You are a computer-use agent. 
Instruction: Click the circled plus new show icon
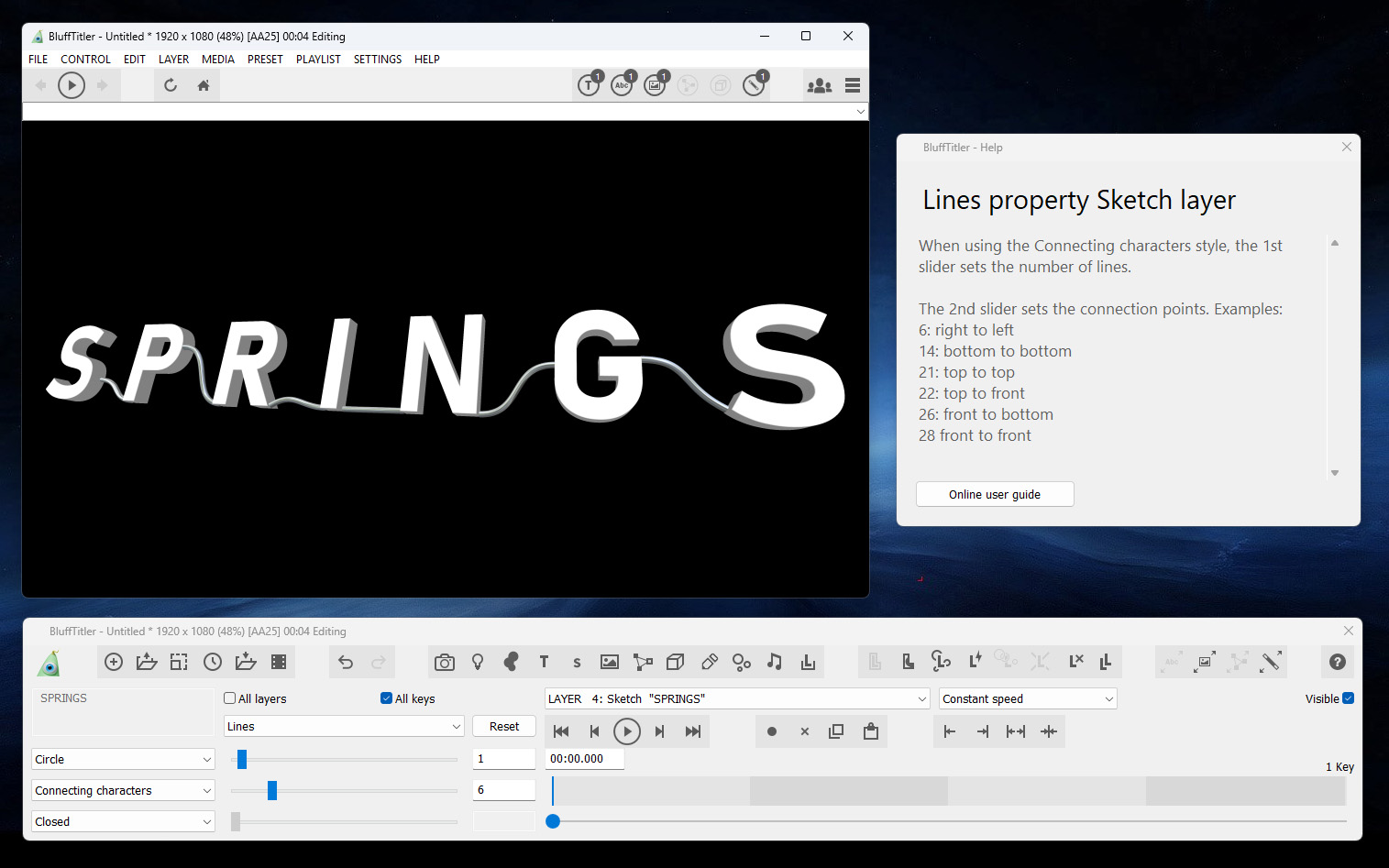(114, 662)
